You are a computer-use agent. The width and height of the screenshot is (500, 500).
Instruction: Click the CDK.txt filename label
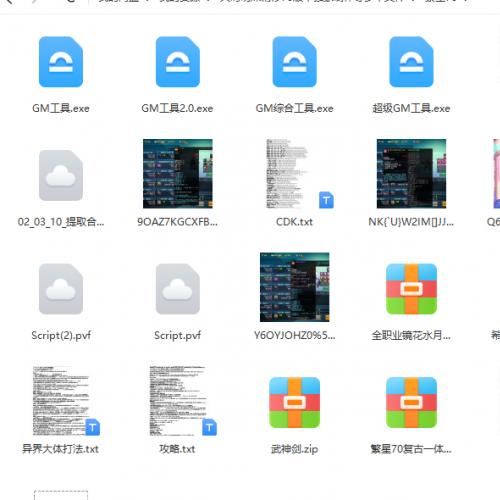(x=294, y=222)
